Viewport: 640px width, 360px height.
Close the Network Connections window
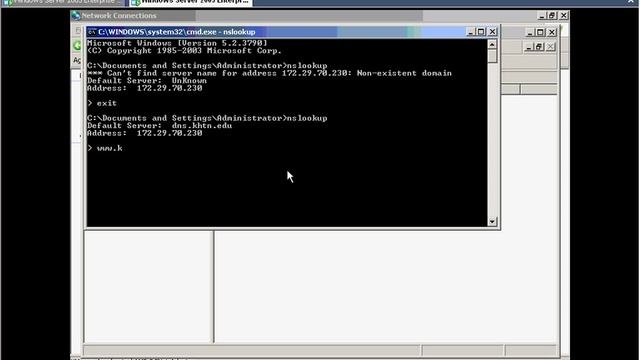(x=564, y=16)
